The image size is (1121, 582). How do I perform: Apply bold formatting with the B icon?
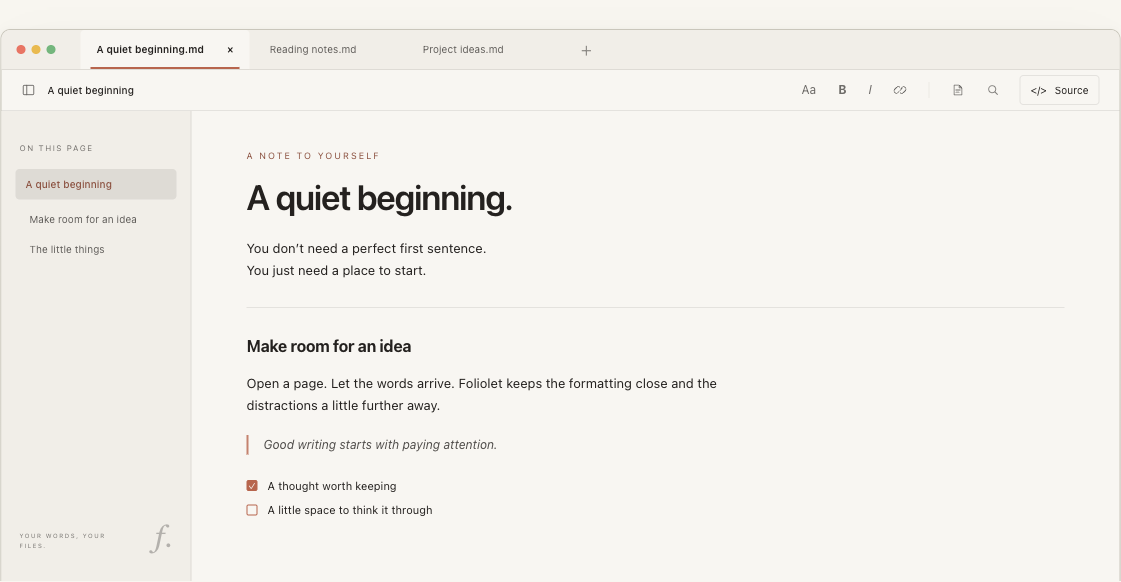(x=842, y=90)
